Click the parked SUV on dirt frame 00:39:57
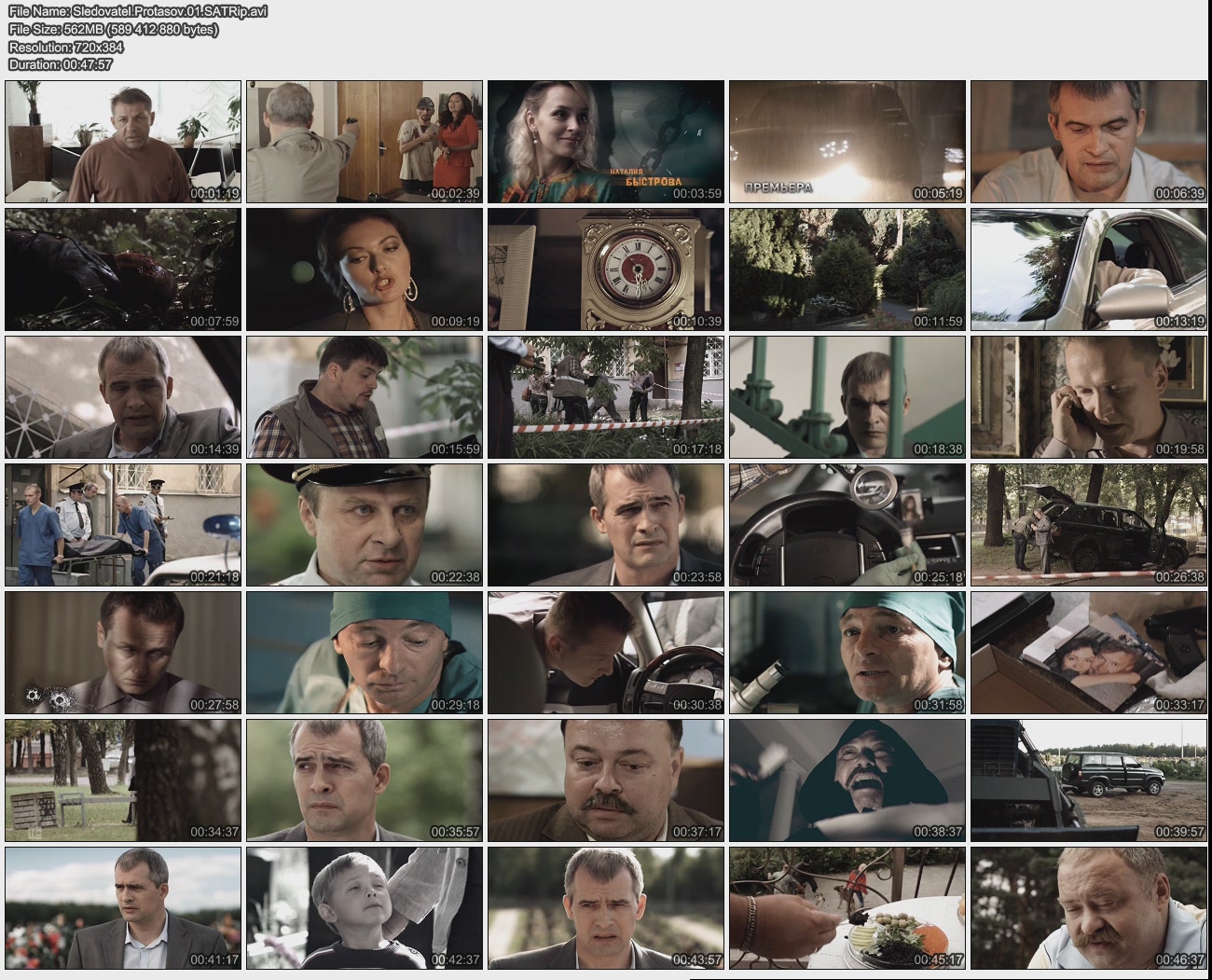This screenshot has height=980, width=1212. (x=1088, y=780)
